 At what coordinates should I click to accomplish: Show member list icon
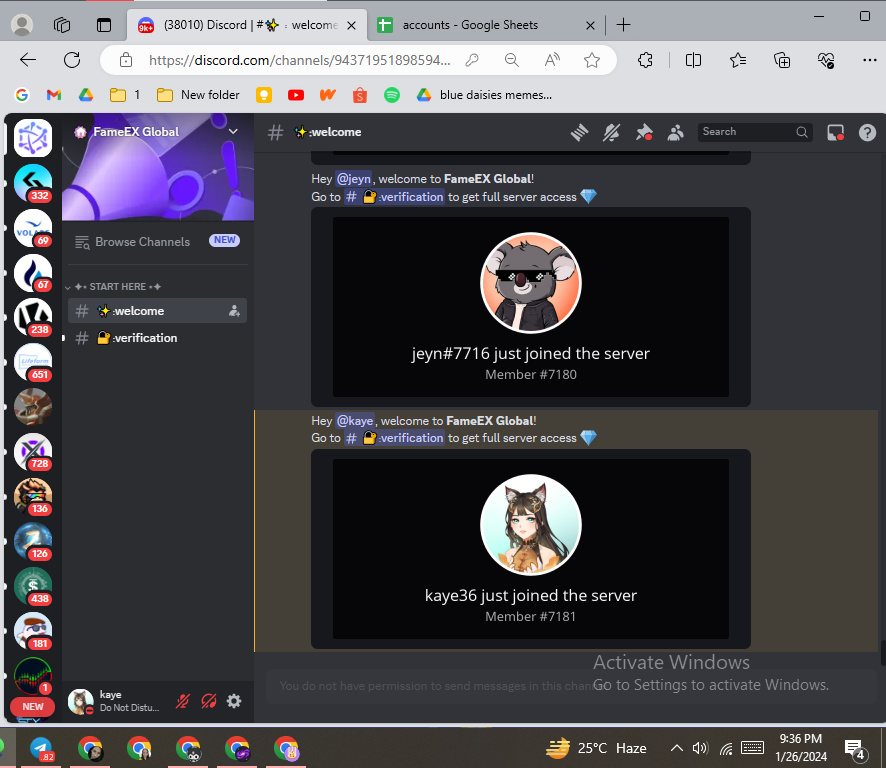pyautogui.click(x=675, y=133)
